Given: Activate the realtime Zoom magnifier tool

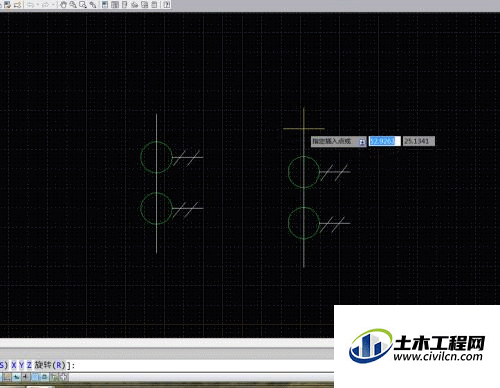Looking at the screenshot, I should click(x=73, y=5).
